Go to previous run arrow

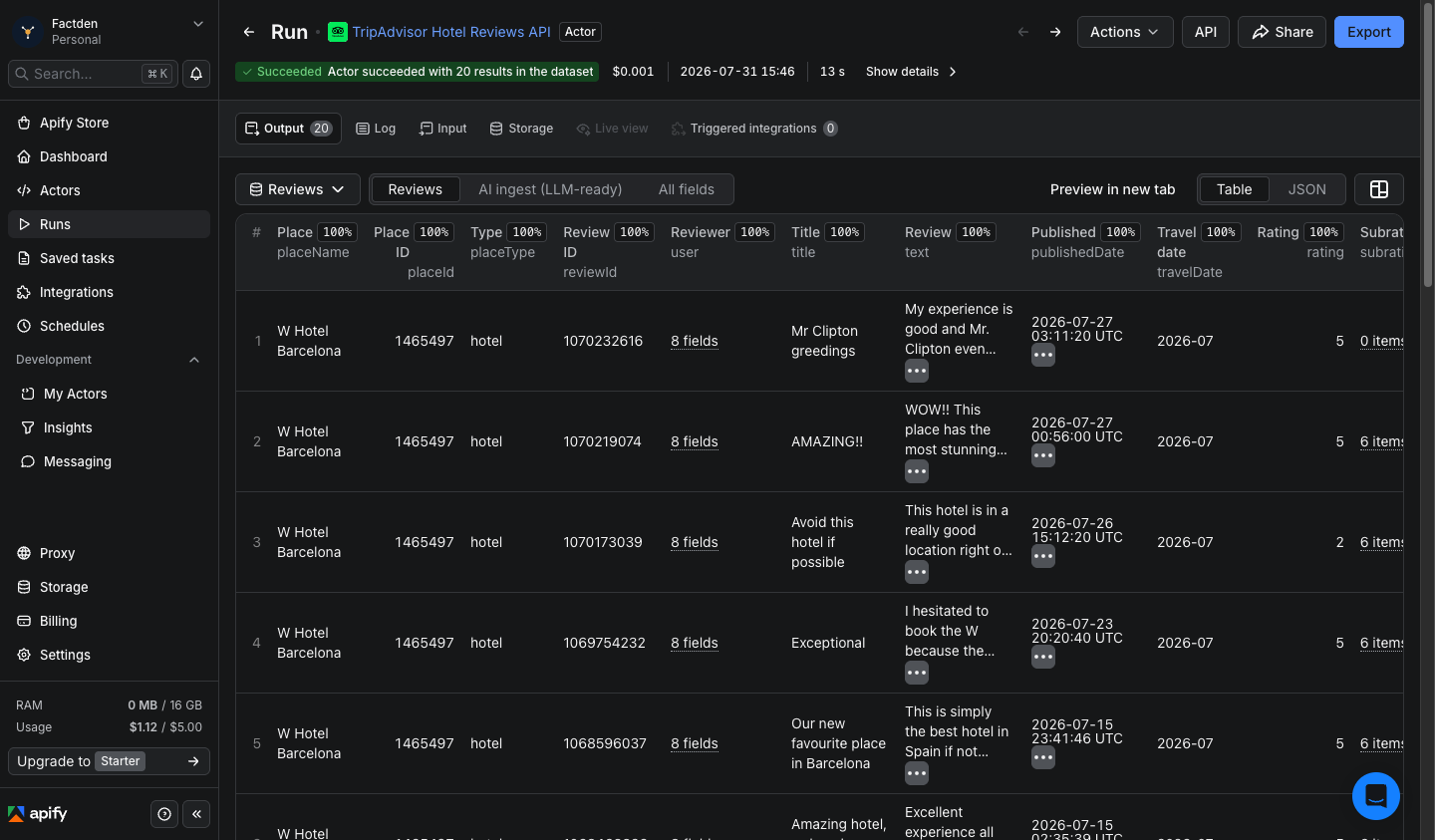coord(1023,32)
